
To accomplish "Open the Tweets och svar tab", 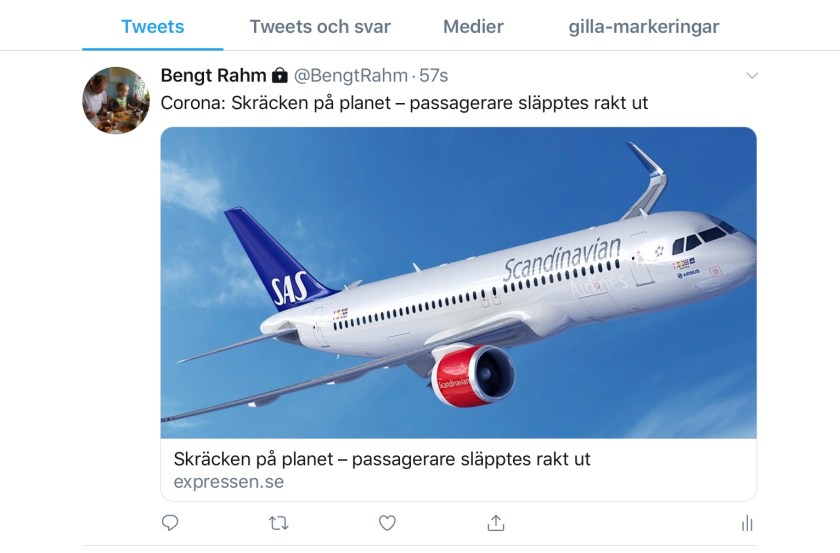I will click(x=320, y=27).
